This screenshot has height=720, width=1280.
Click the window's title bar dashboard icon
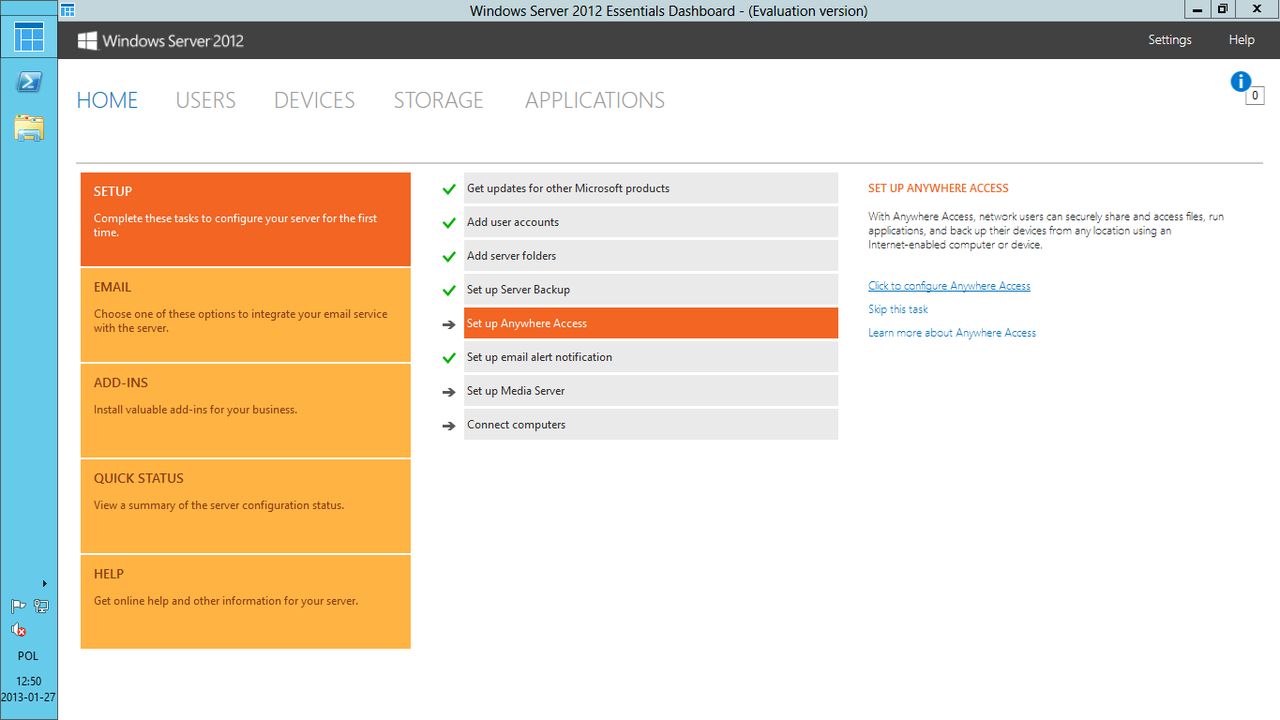(x=68, y=10)
